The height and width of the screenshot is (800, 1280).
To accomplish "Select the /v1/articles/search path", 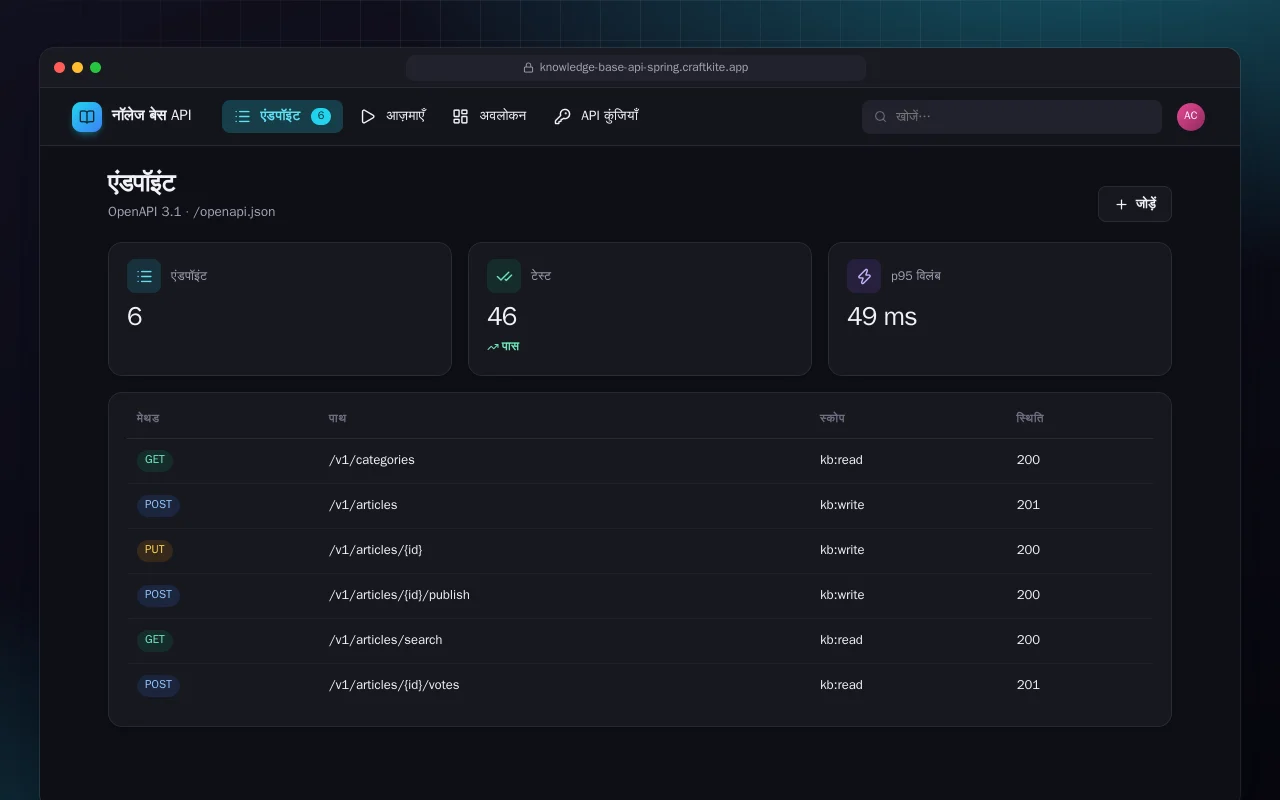I will click(x=386, y=640).
